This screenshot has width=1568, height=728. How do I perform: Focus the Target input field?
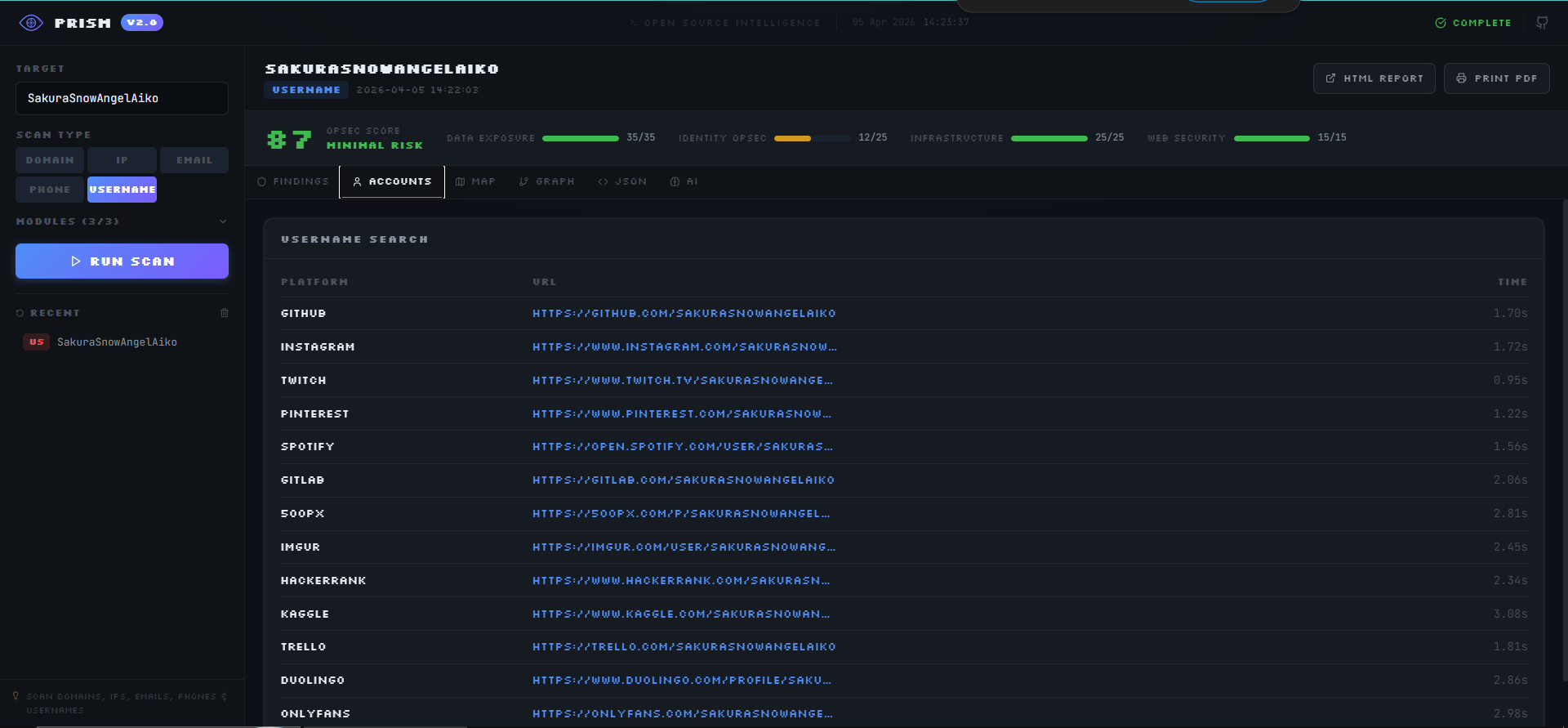click(x=122, y=98)
